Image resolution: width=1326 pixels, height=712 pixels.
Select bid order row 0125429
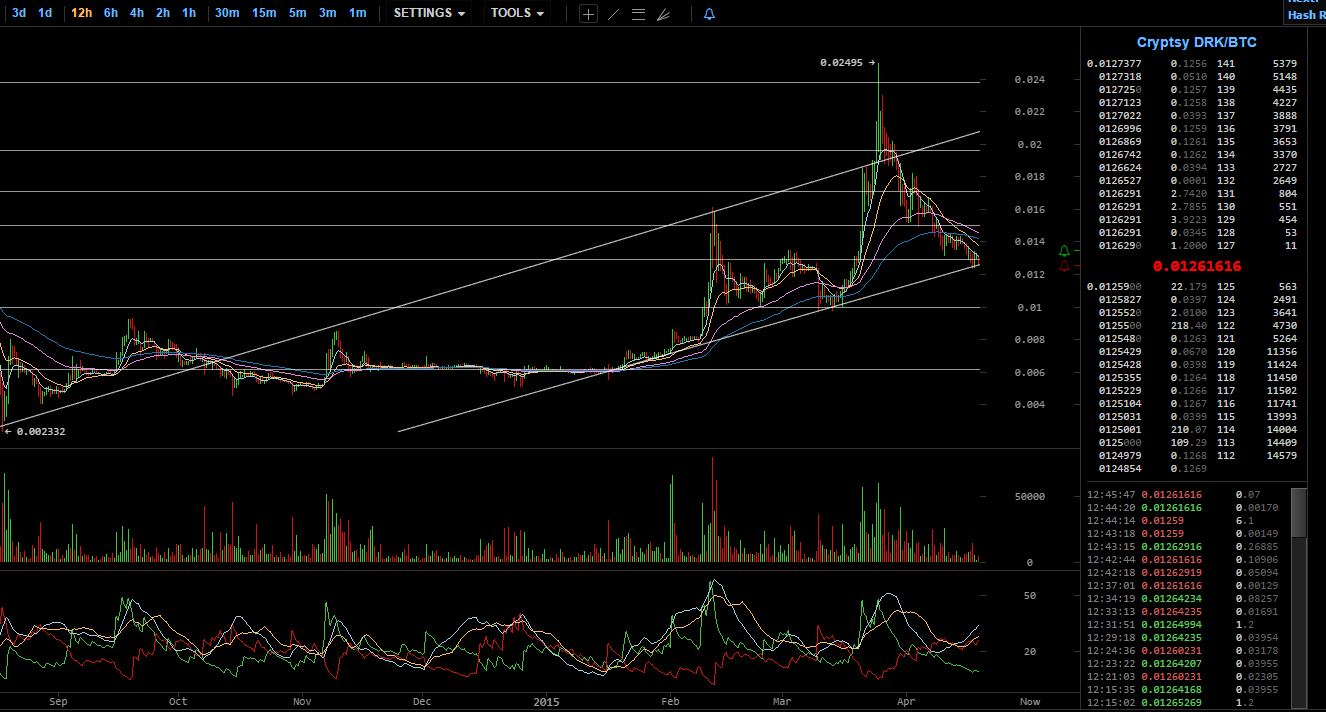click(1192, 352)
